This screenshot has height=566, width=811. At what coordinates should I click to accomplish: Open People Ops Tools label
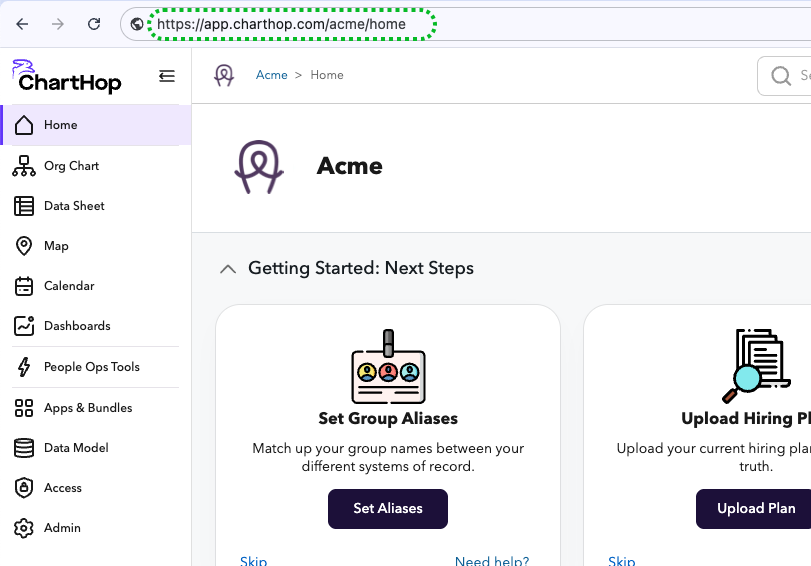point(92,367)
